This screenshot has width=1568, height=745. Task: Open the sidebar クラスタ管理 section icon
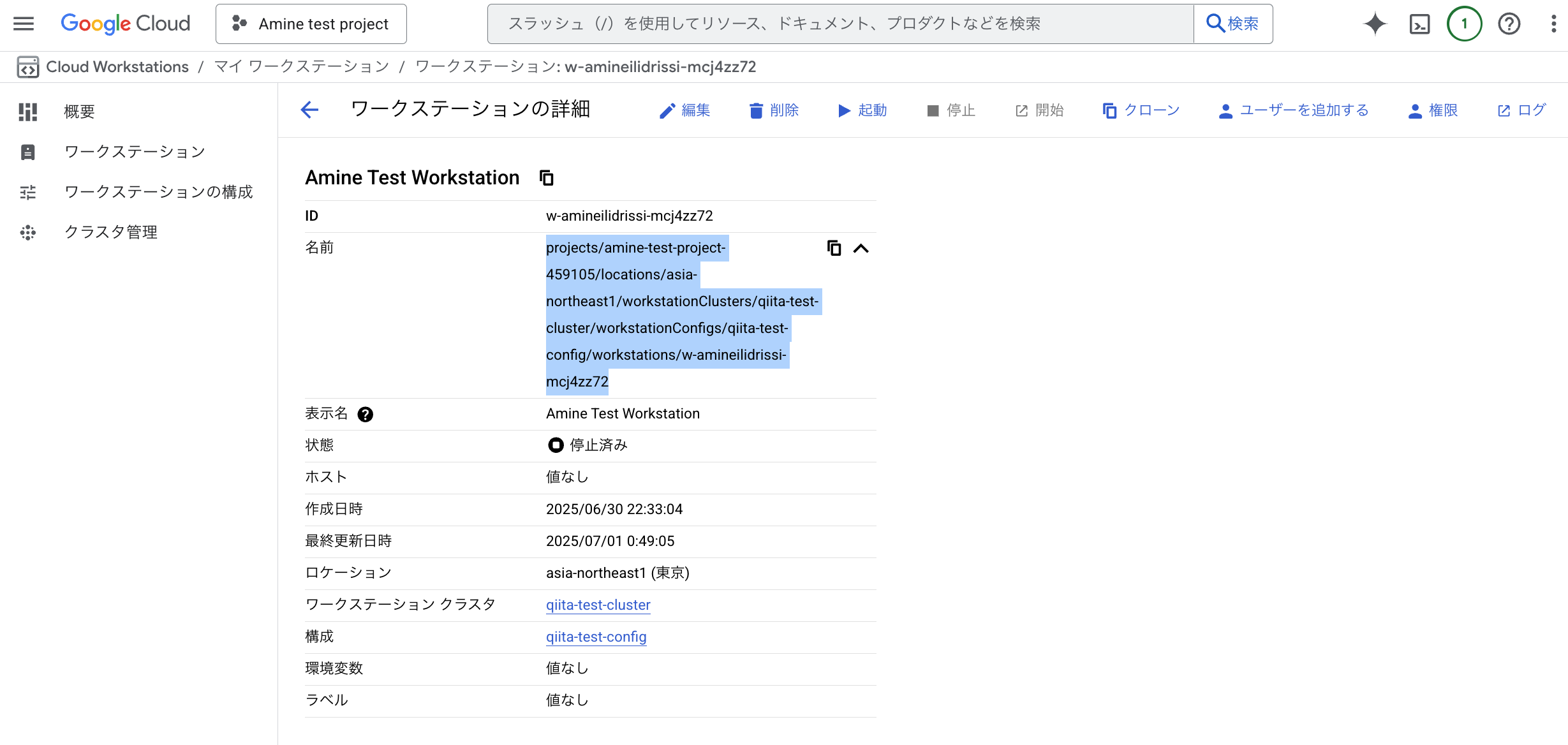pos(28,232)
